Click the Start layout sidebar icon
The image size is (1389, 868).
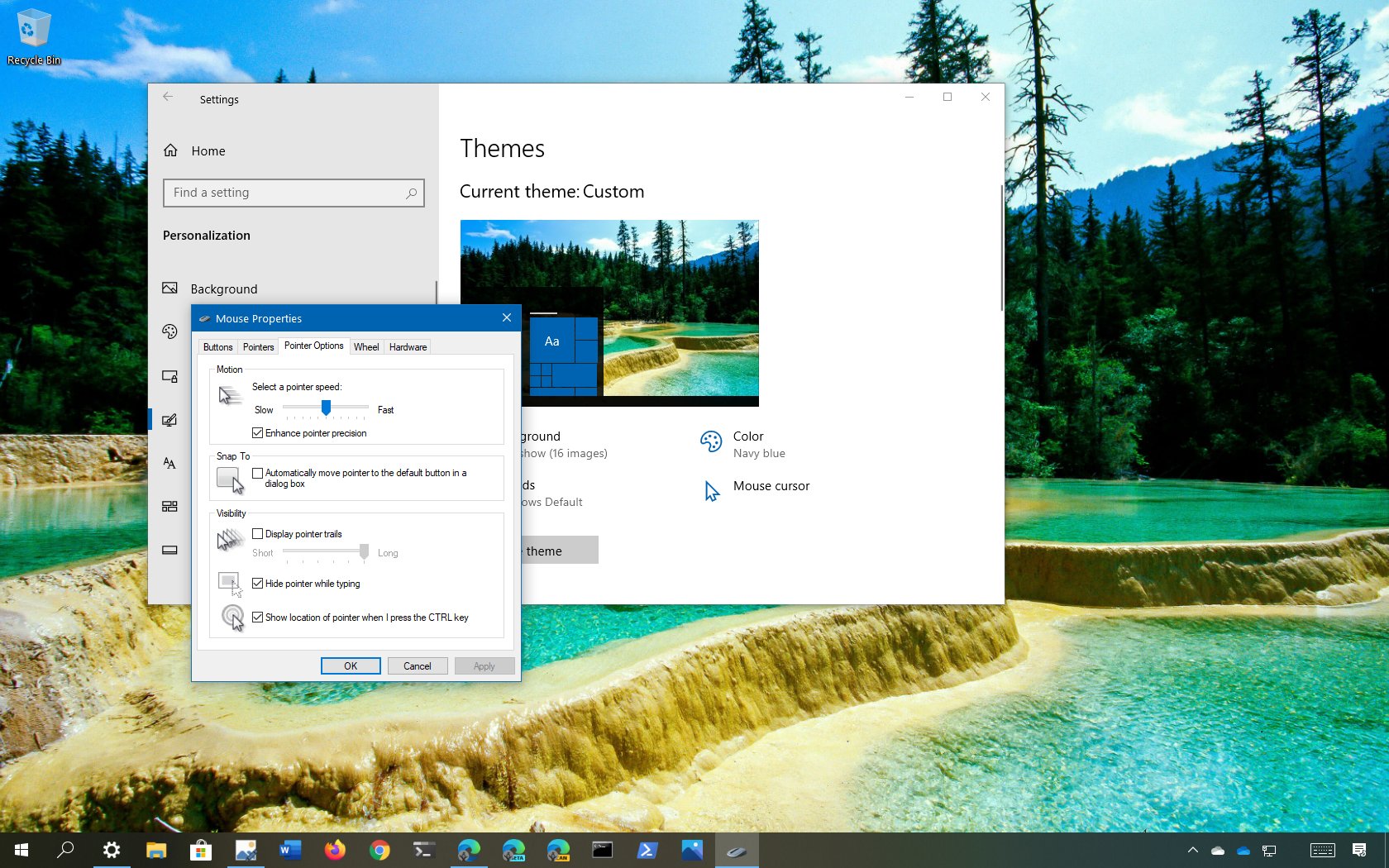click(x=169, y=507)
